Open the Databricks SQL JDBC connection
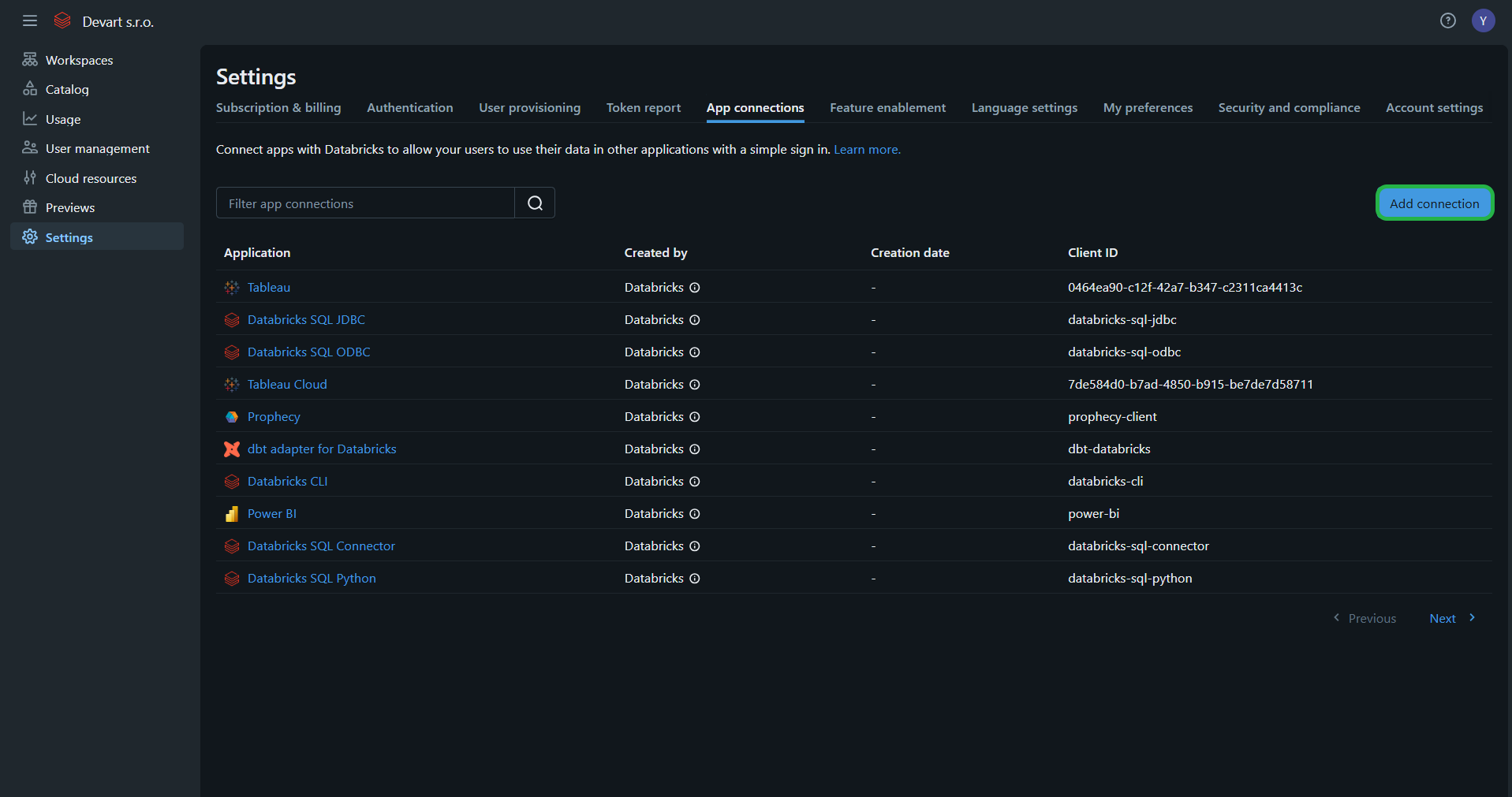This screenshot has height=797, width=1512. [x=306, y=320]
